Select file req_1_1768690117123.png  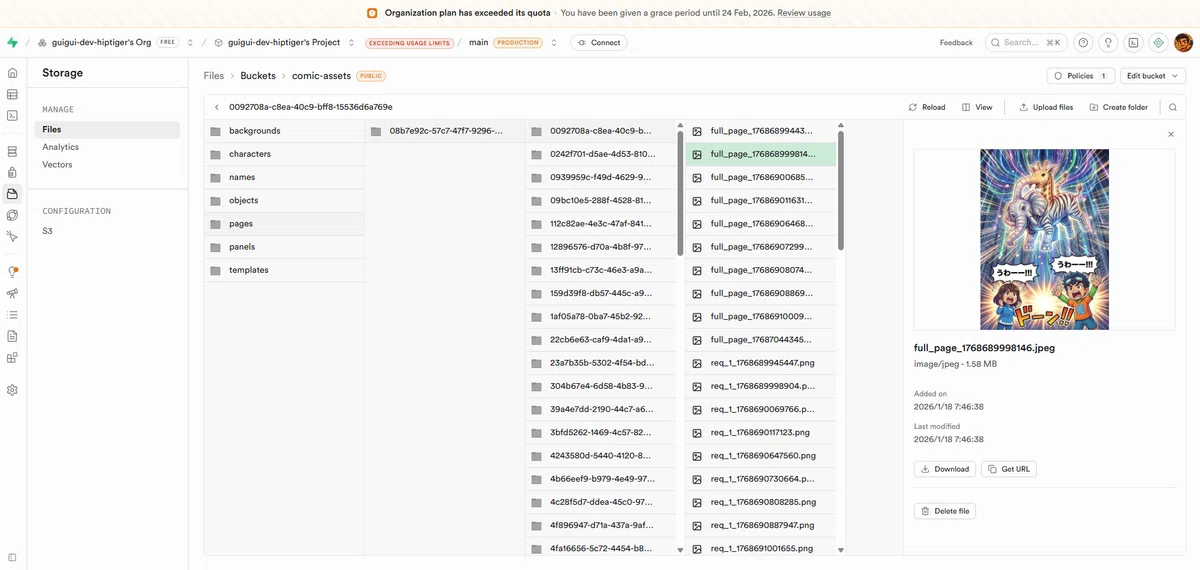pyautogui.click(x=762, y=432)
